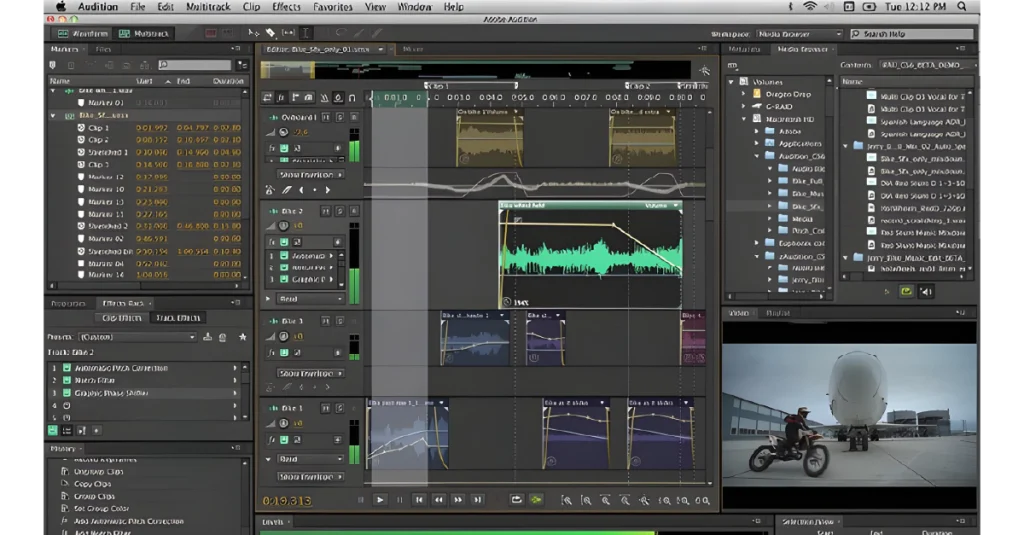The width and height of the screenshot is (1024, 535).
Task: Move playhead to previous marker button
Action: (x=419, y=500)
